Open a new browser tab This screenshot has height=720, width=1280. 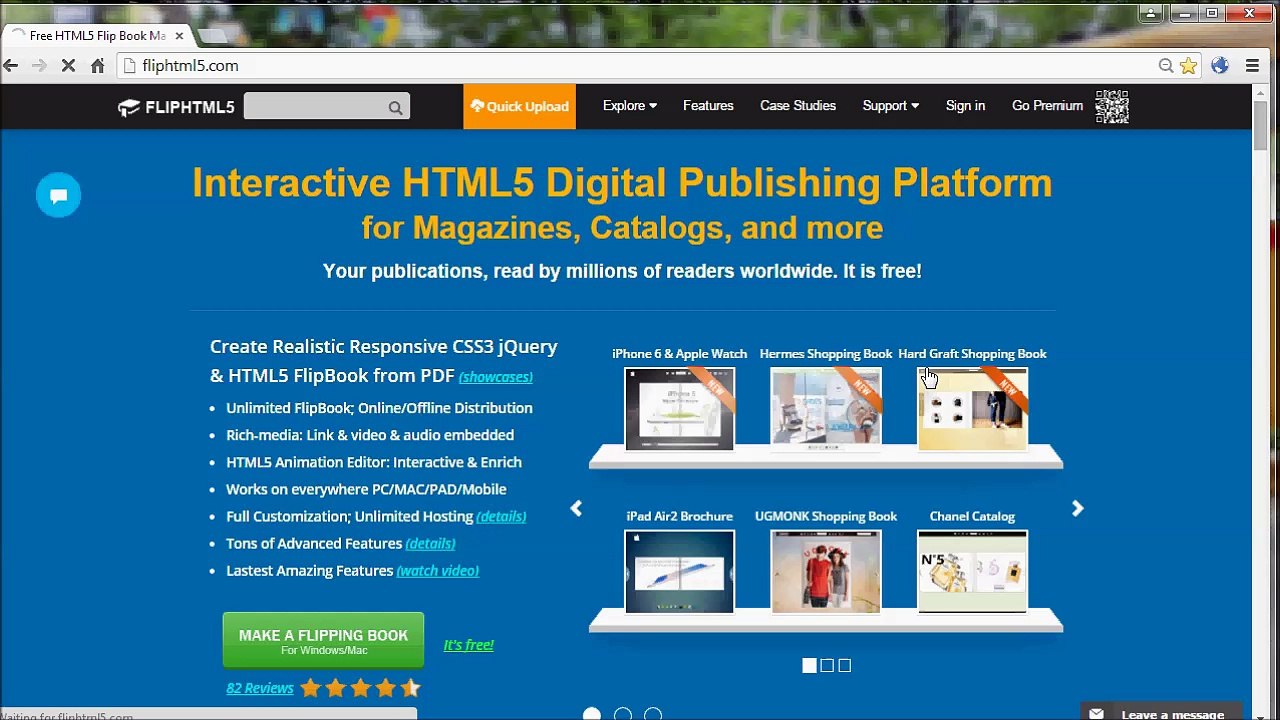click(x=212, y=36)
